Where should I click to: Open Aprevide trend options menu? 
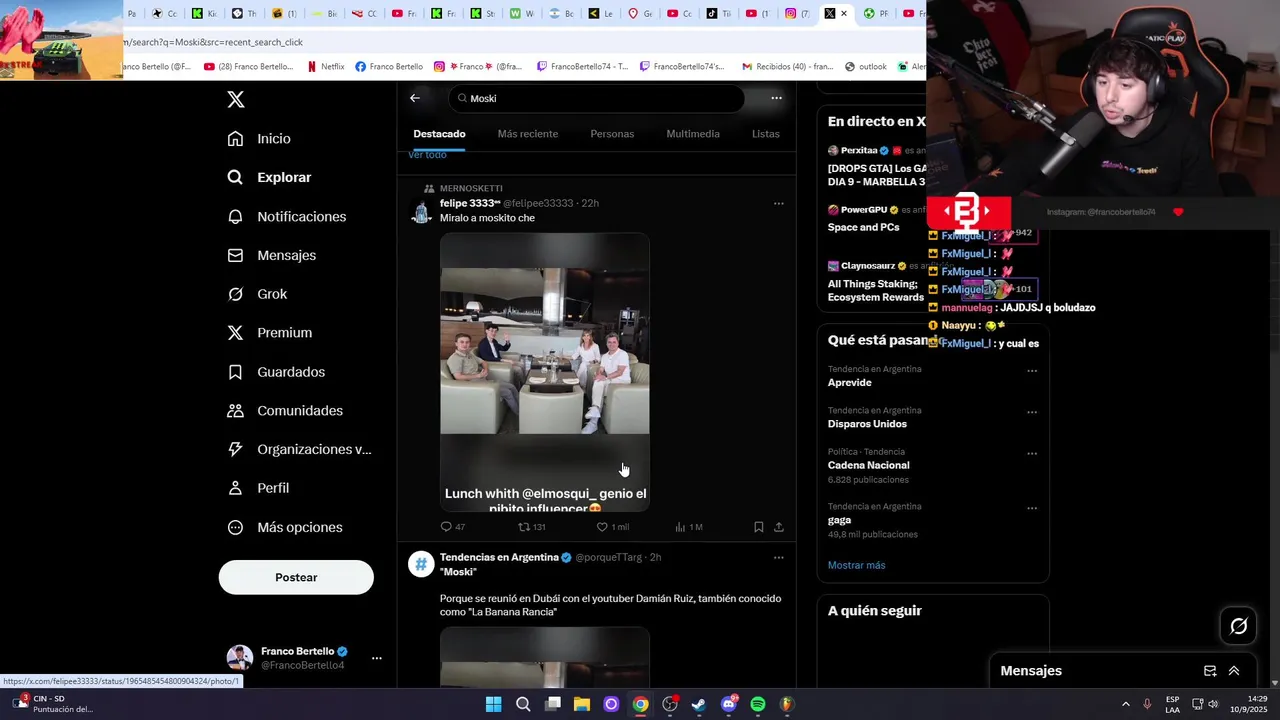[x=1032, y=371]
